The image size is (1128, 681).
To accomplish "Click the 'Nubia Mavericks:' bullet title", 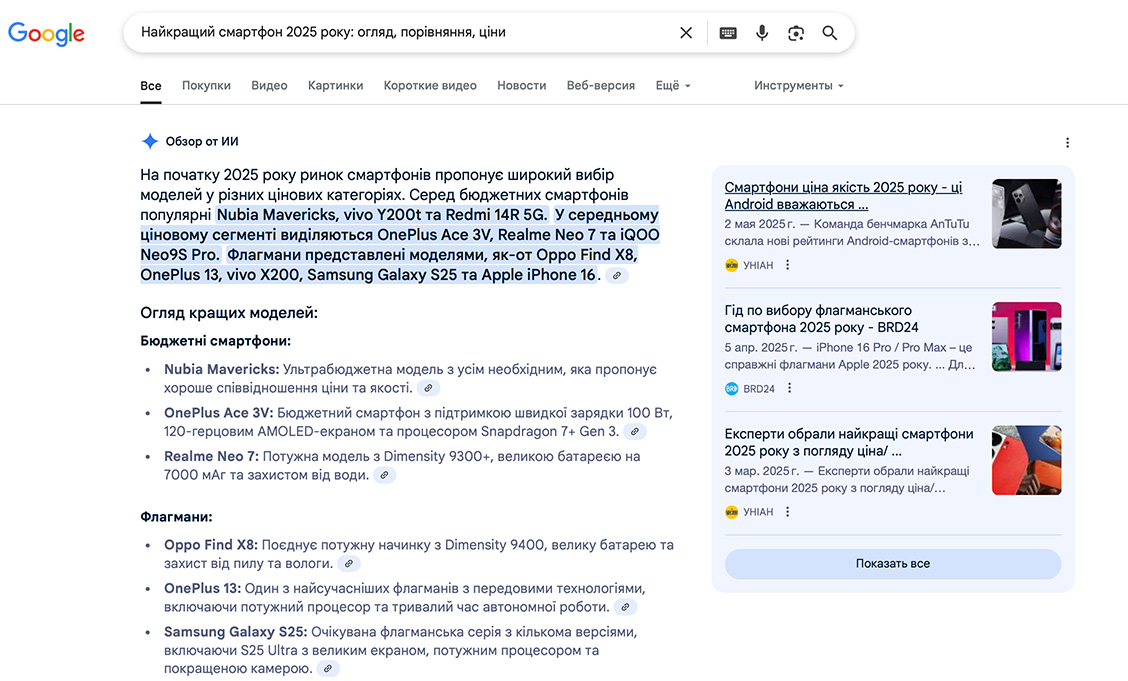I will click(x=222, y=370).
